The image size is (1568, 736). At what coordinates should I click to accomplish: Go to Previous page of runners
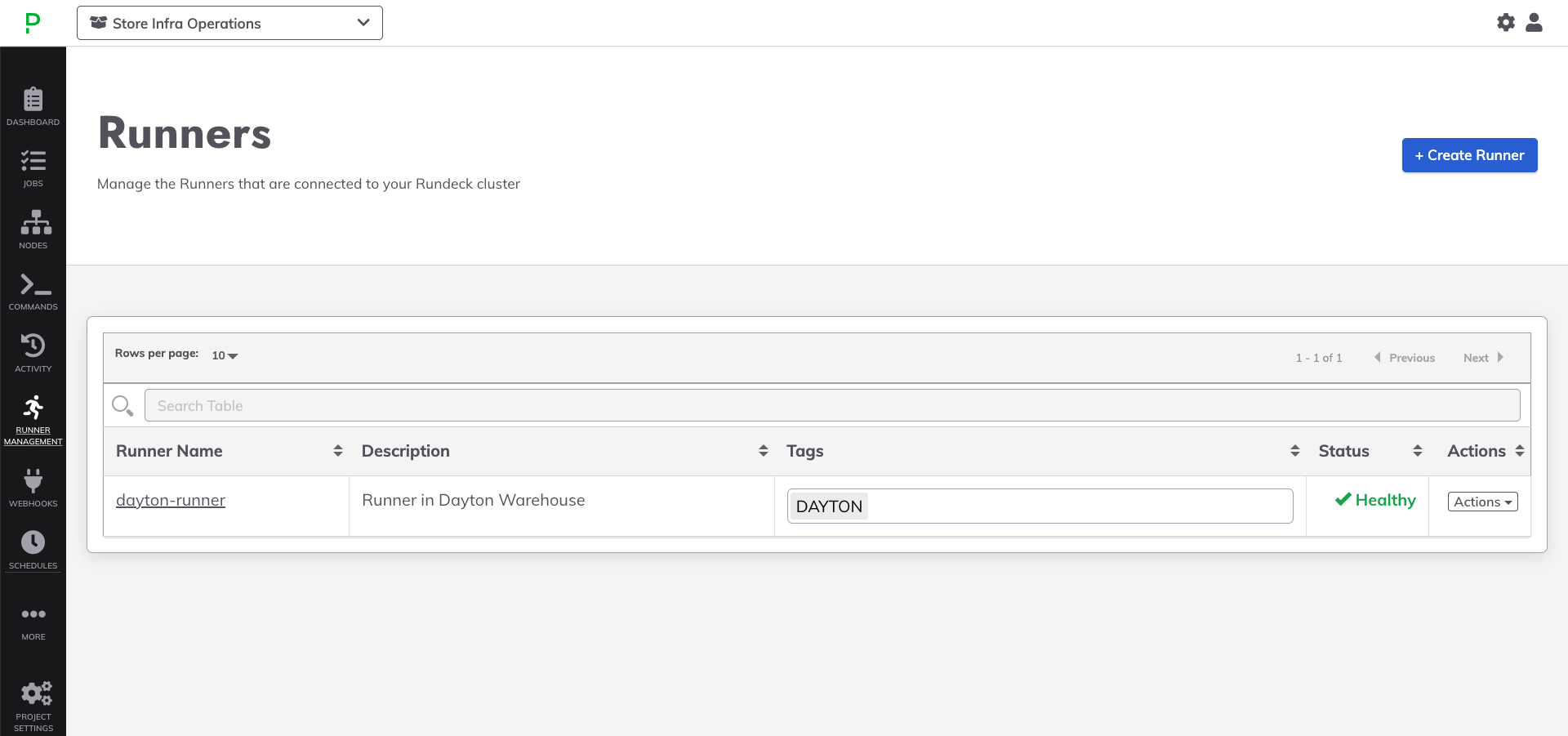[1405, 358]
